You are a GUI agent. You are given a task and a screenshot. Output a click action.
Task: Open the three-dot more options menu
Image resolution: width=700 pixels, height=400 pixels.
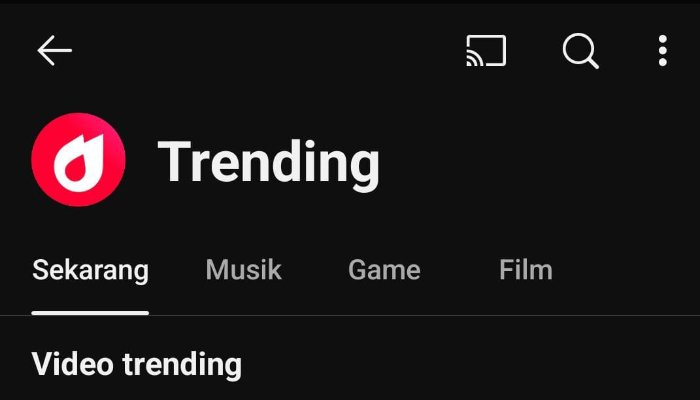tap(662, 51)
